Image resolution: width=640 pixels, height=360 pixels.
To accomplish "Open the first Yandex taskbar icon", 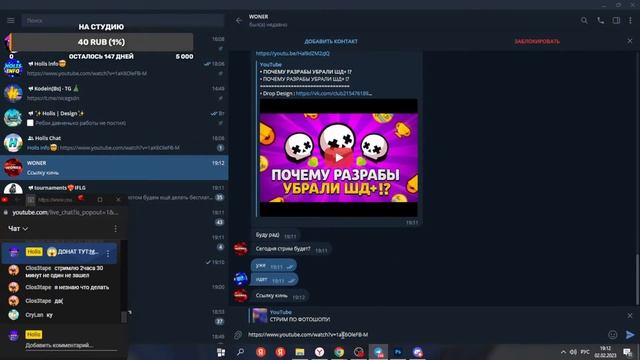I will [x=261, y=352].
